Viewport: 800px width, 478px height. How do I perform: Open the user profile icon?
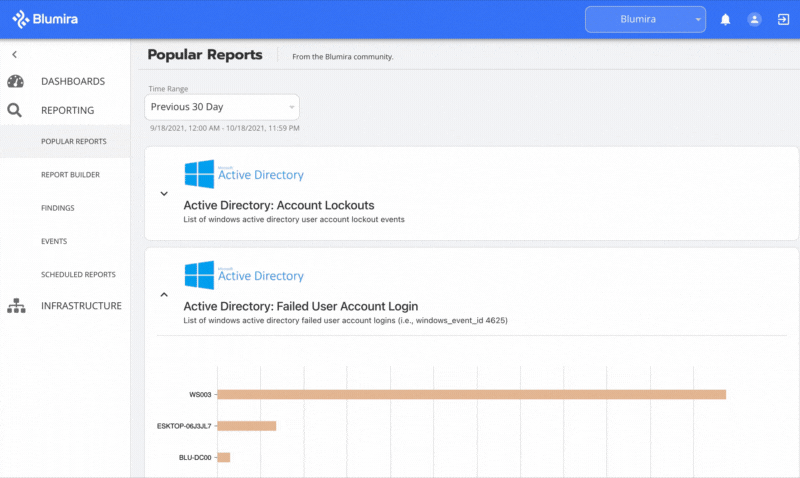pos(754,19)
